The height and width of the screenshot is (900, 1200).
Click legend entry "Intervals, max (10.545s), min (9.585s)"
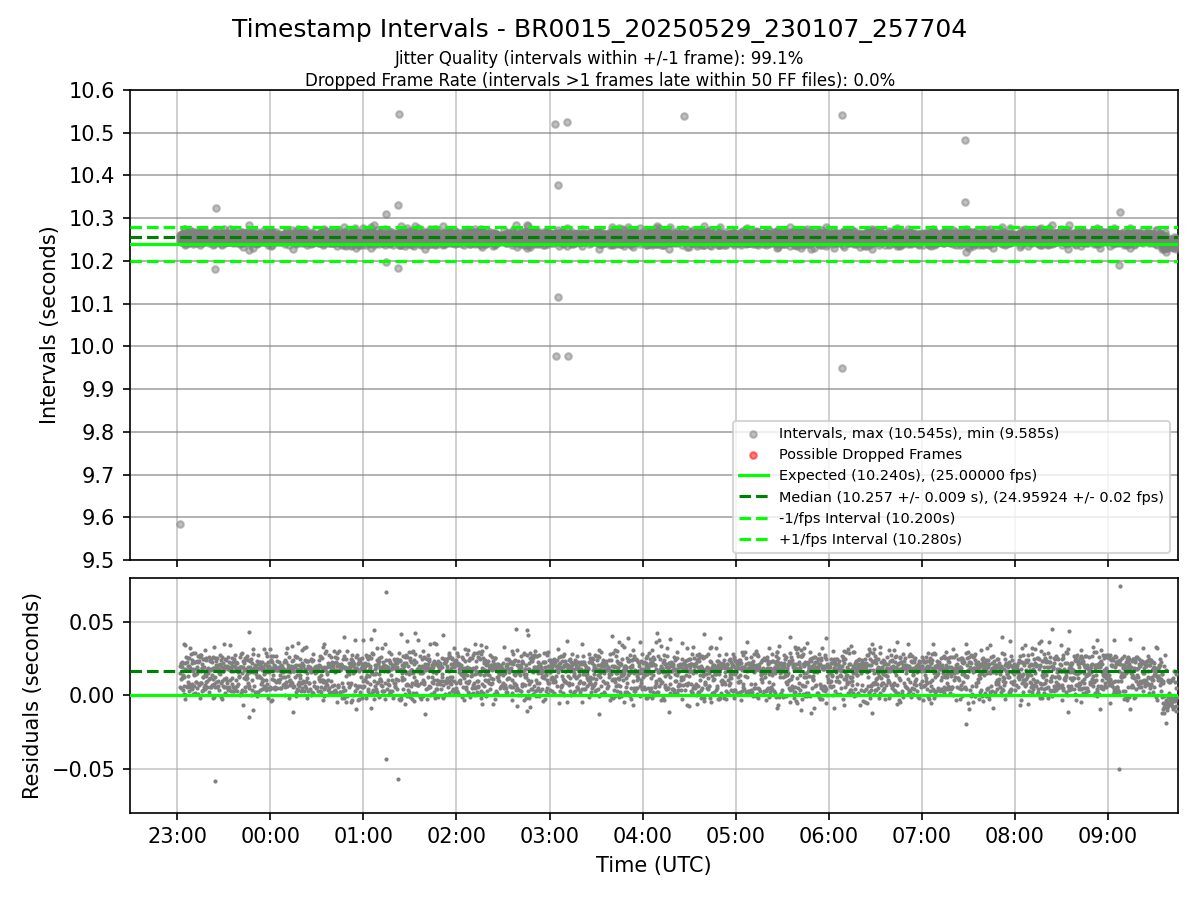click(919, 433)
